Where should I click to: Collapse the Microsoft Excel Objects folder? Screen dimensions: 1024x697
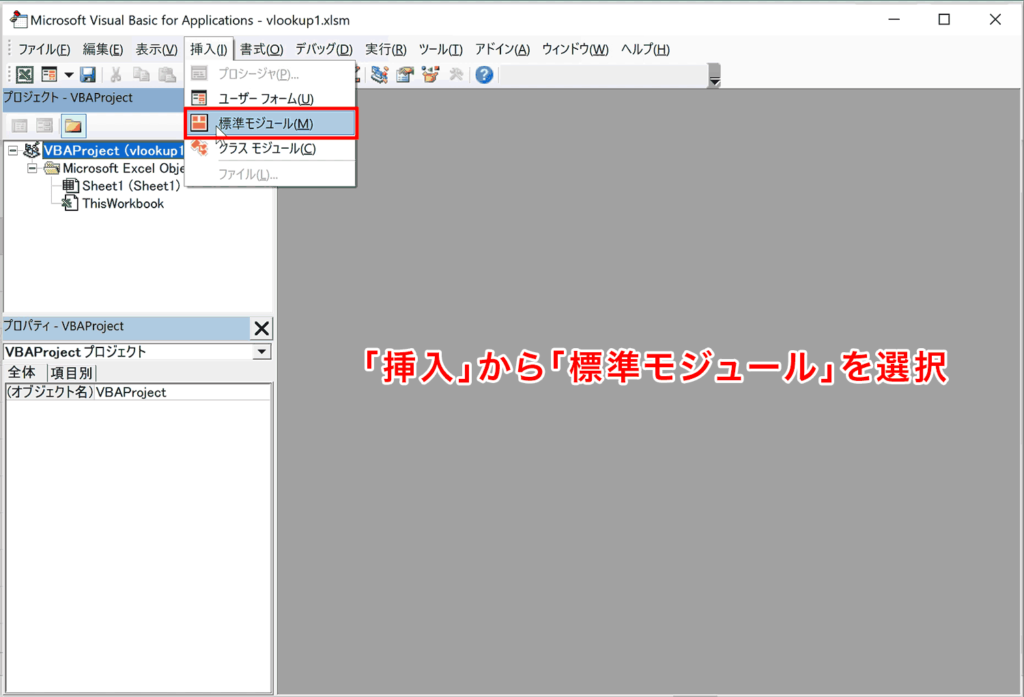click(31, 168)
